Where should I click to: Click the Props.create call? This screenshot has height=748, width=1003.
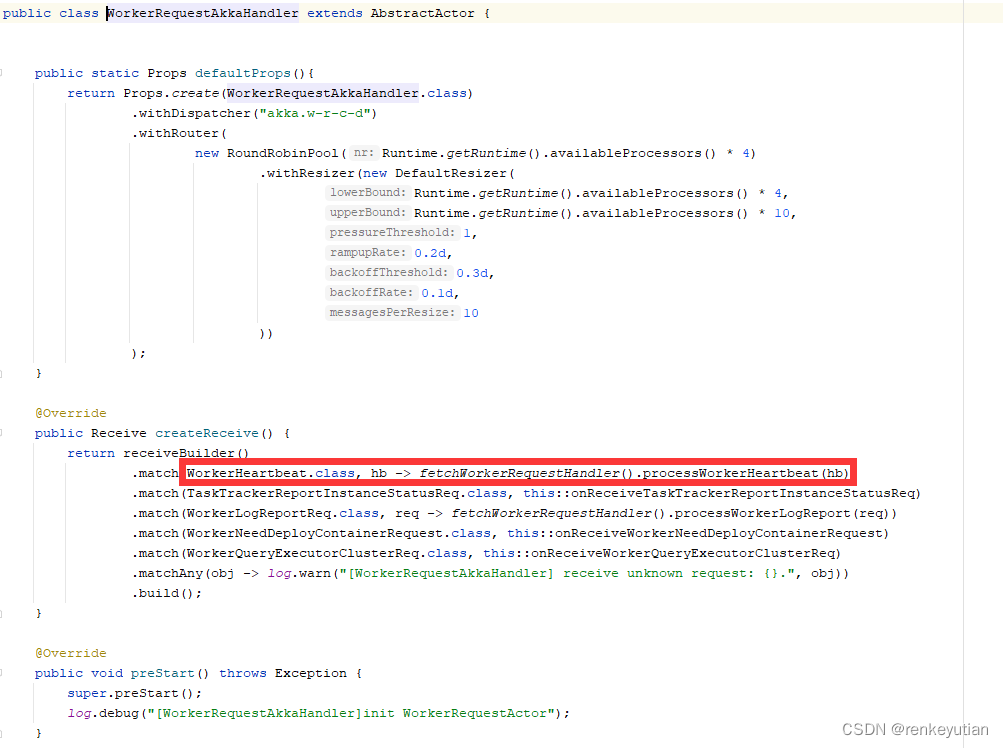(171, 93)
